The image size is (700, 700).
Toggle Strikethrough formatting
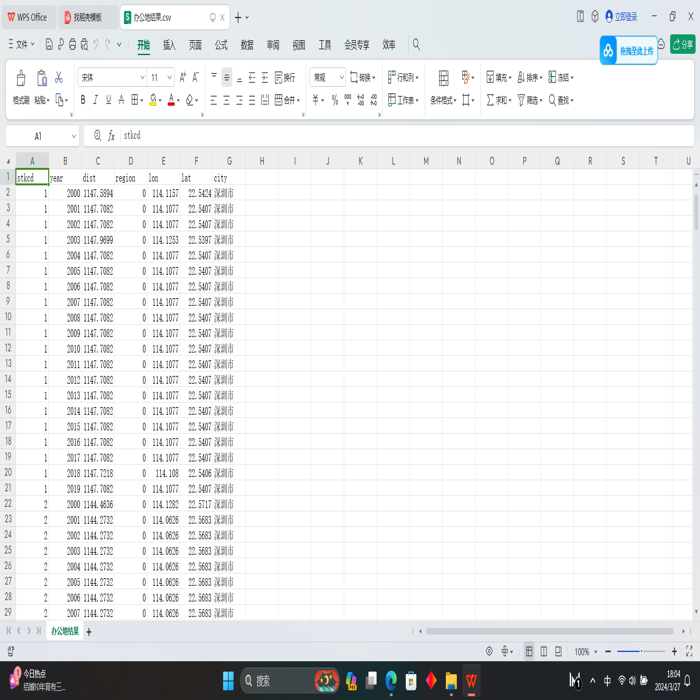(121, 100)
